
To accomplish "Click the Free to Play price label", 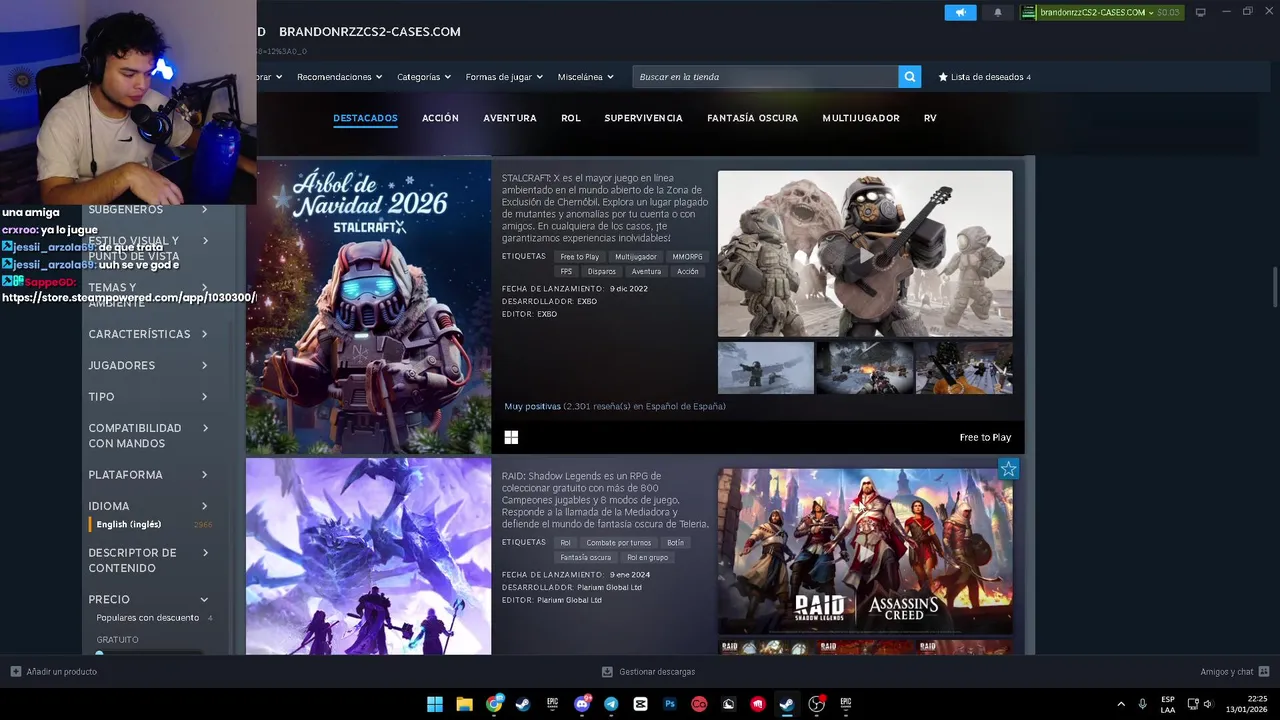I will point(985,437).
